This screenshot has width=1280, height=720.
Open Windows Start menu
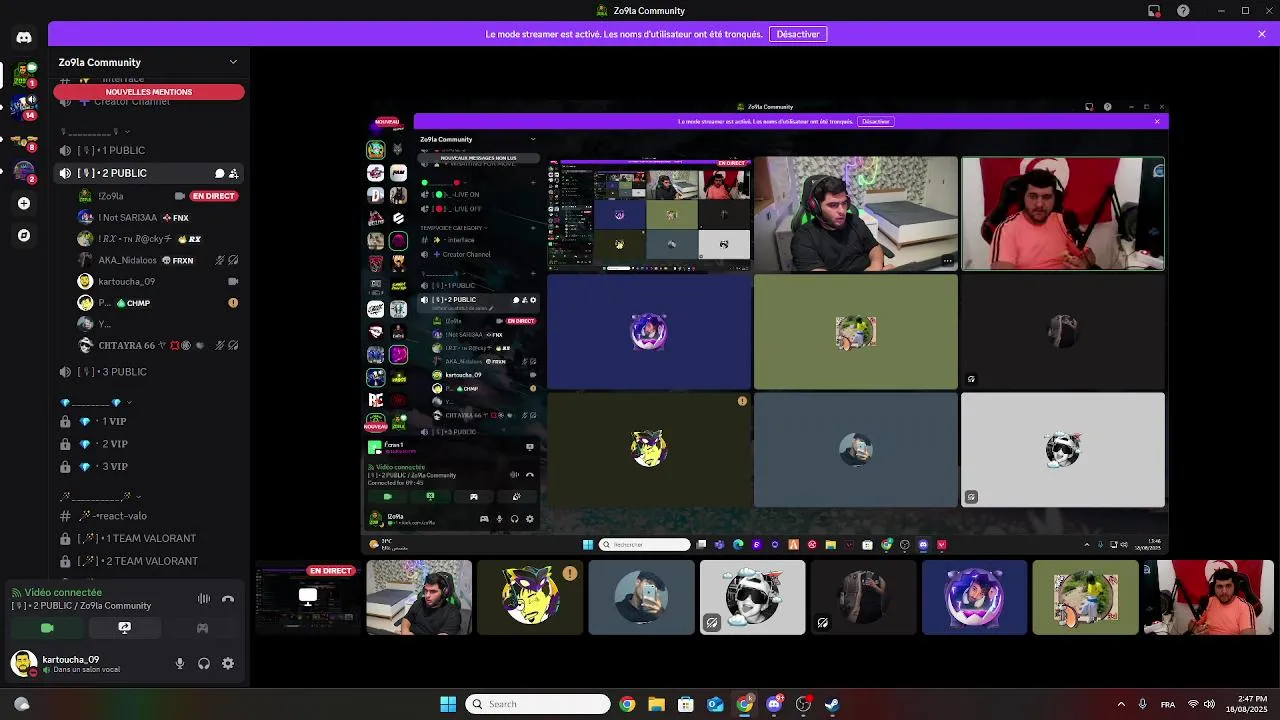448,704
